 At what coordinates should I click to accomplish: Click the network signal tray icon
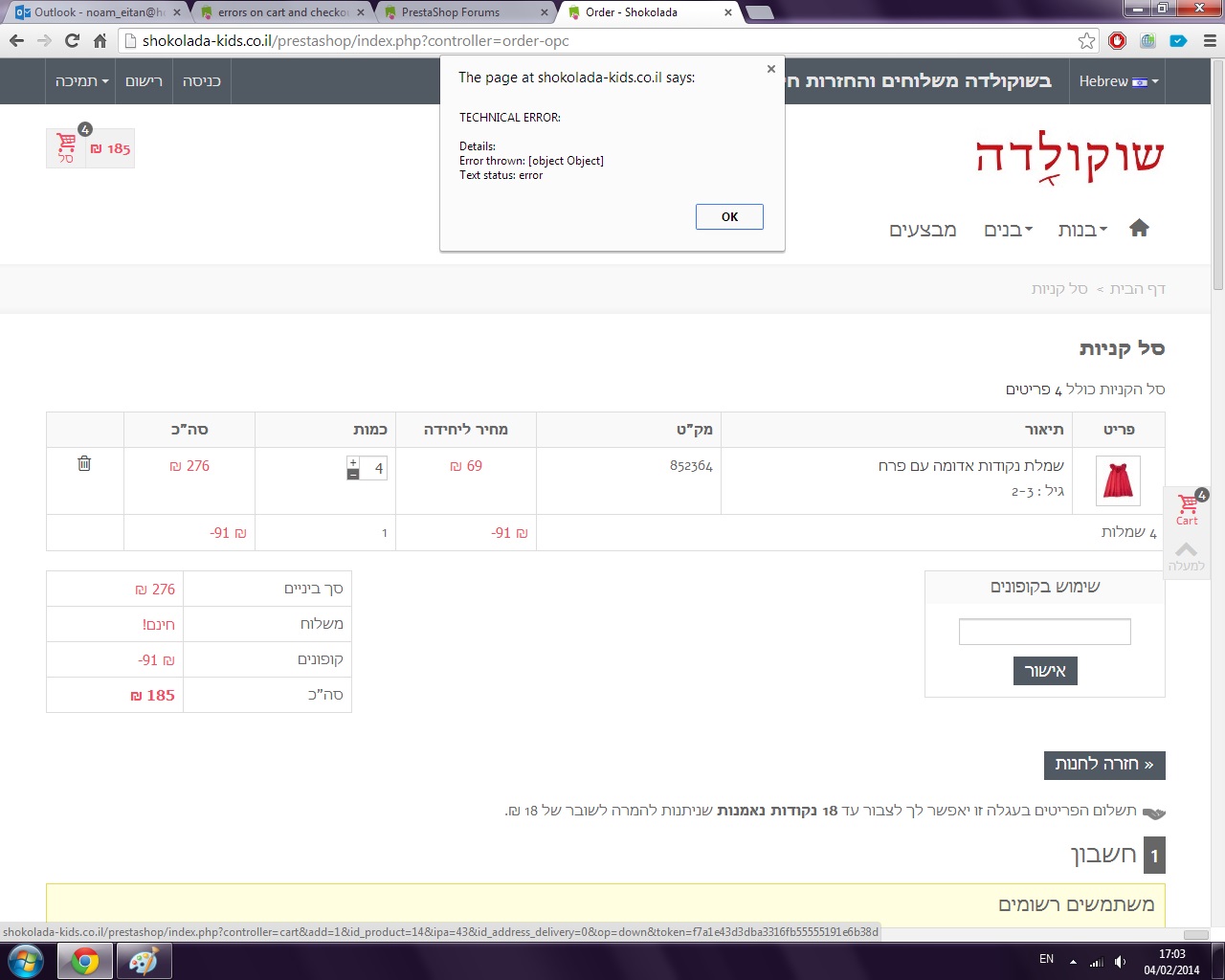1097,962
